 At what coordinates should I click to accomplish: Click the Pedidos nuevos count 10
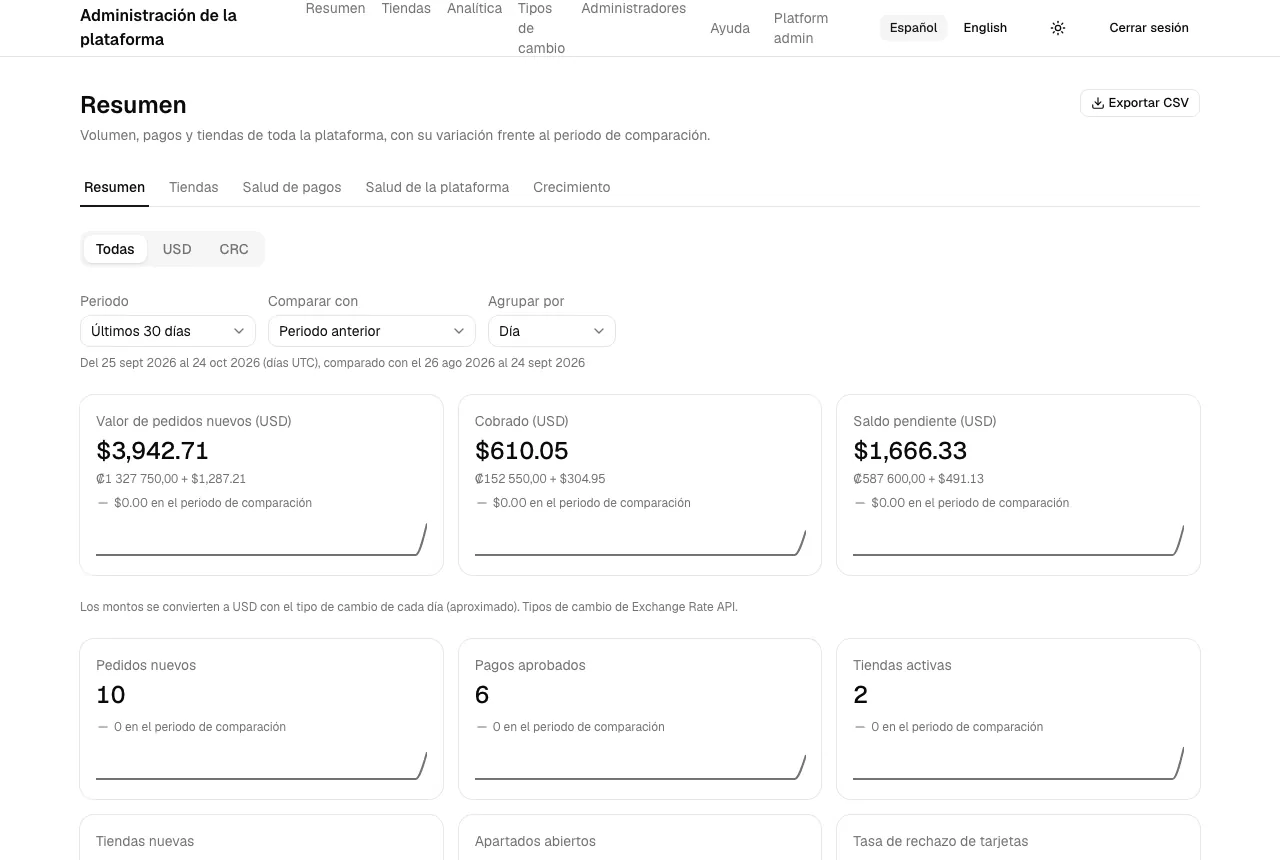(111, 695)
